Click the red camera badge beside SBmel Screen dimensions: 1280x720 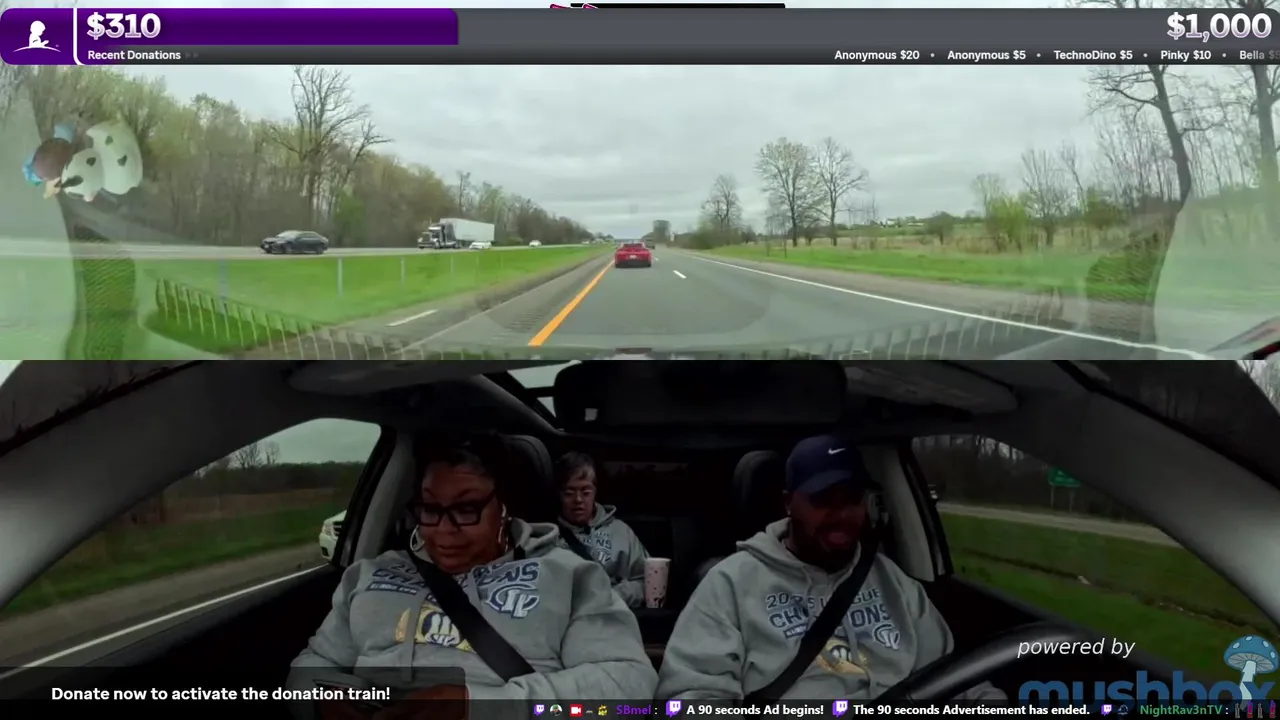pyautogui.click(x=575, y=710)
